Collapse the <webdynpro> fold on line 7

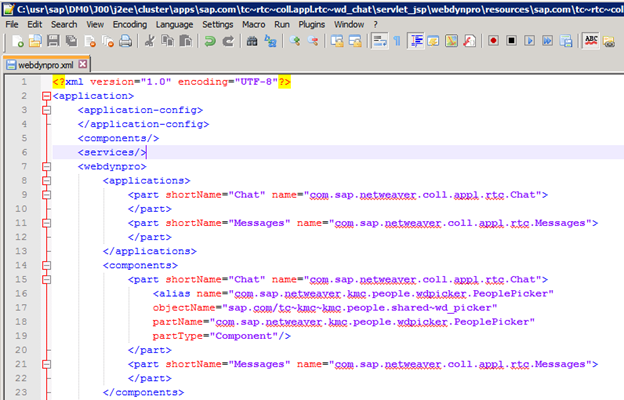[47, 167]
